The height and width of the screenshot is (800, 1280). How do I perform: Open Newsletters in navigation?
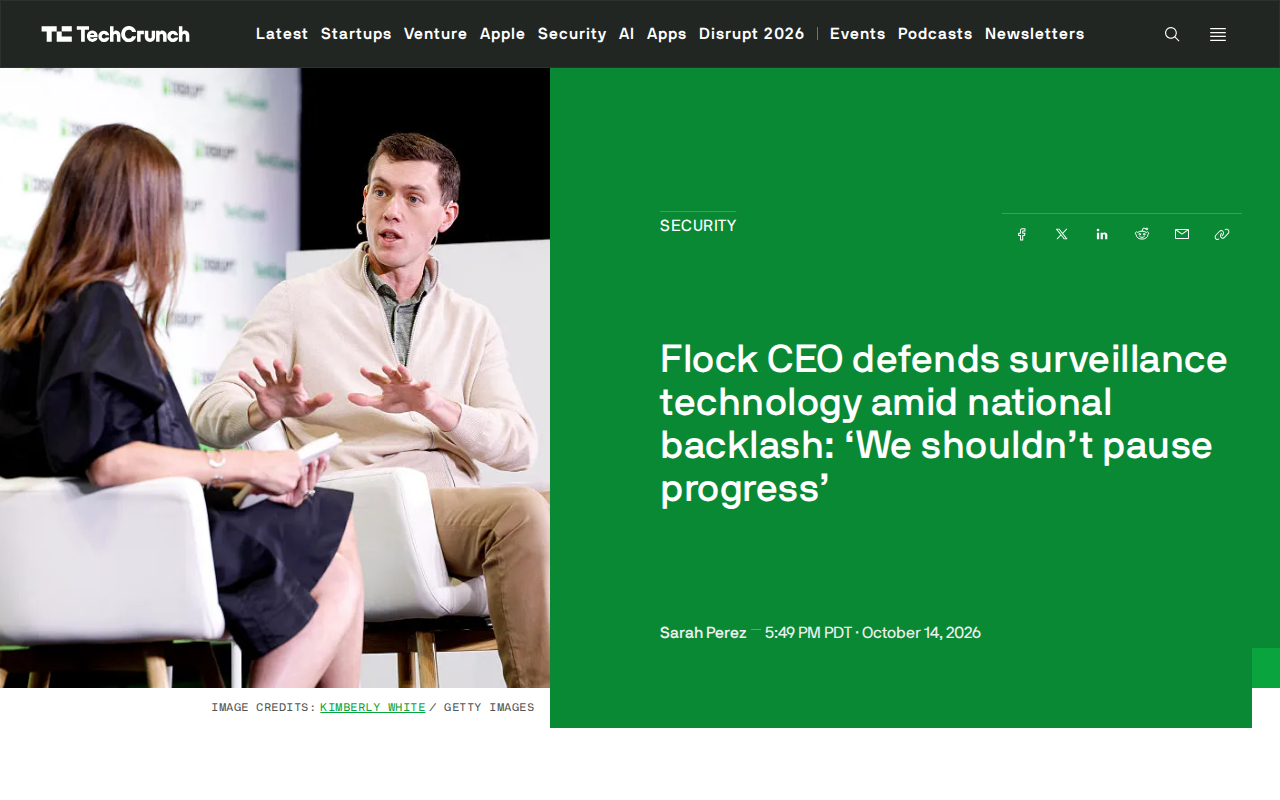(1035, 34)
